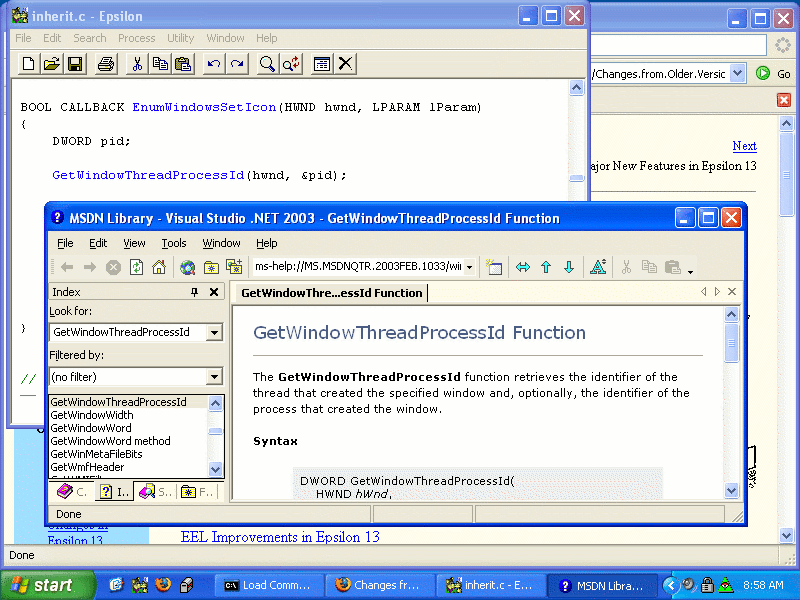Undo last edit in Epsilon toolbar
800x600 pixels.
214,64
